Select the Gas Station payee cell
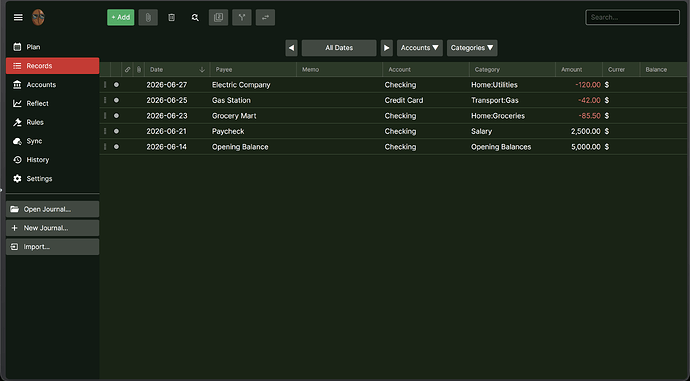 click(253, 100)
